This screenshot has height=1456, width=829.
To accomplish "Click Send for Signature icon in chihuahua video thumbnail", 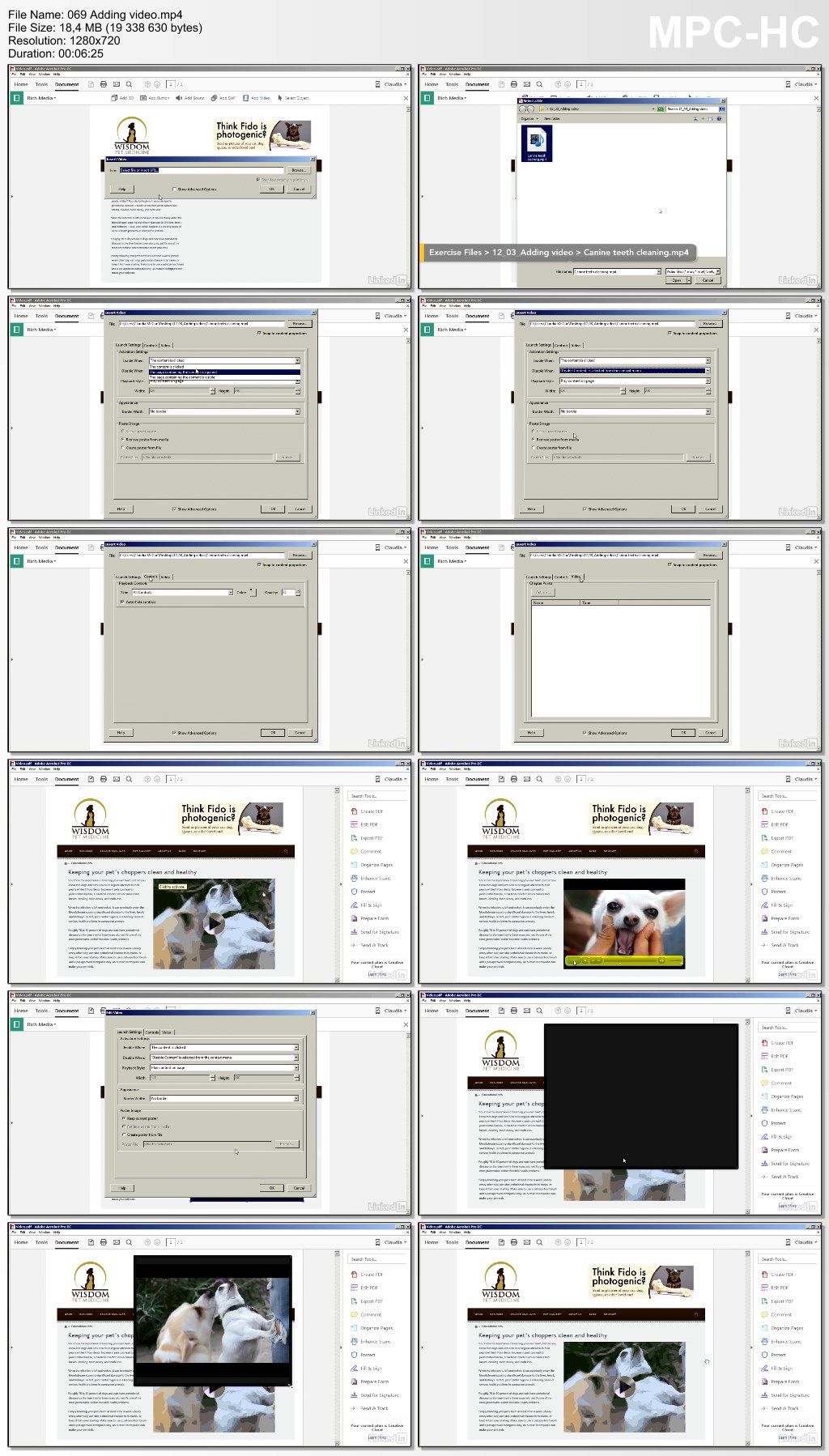I will (x=764, y=931).
